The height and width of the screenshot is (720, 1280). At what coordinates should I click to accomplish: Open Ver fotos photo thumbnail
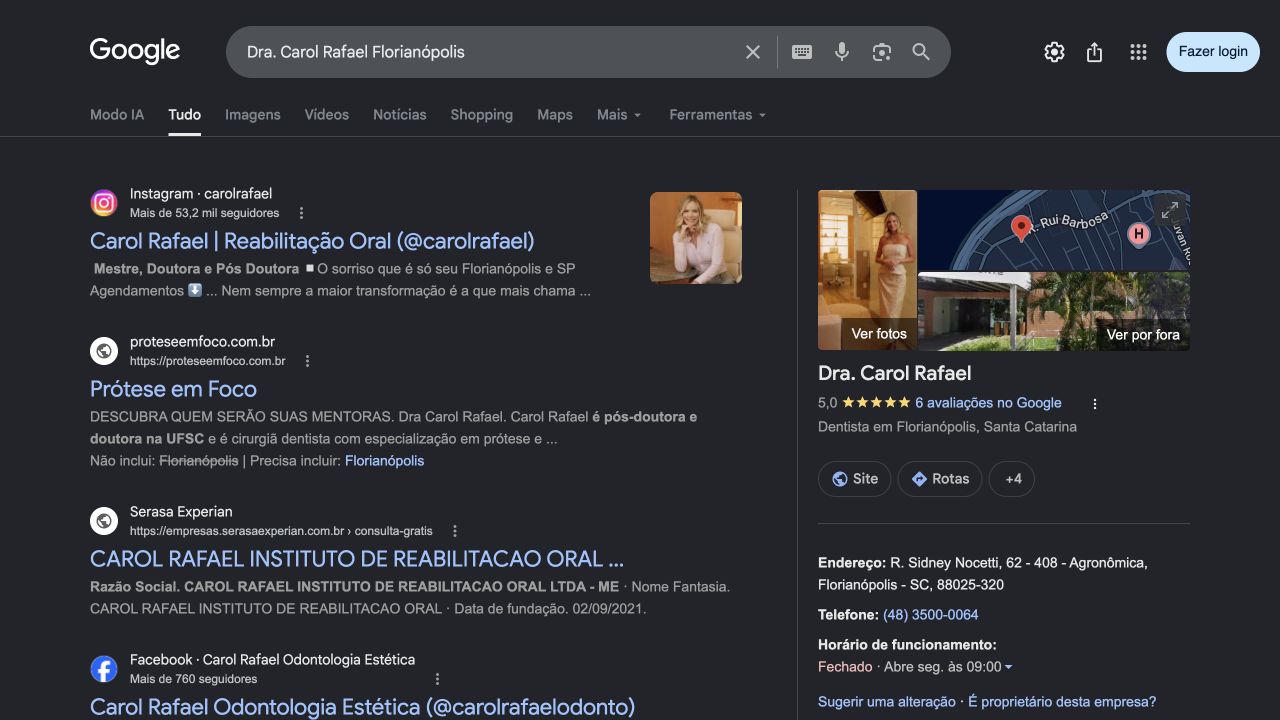(867, 270)
